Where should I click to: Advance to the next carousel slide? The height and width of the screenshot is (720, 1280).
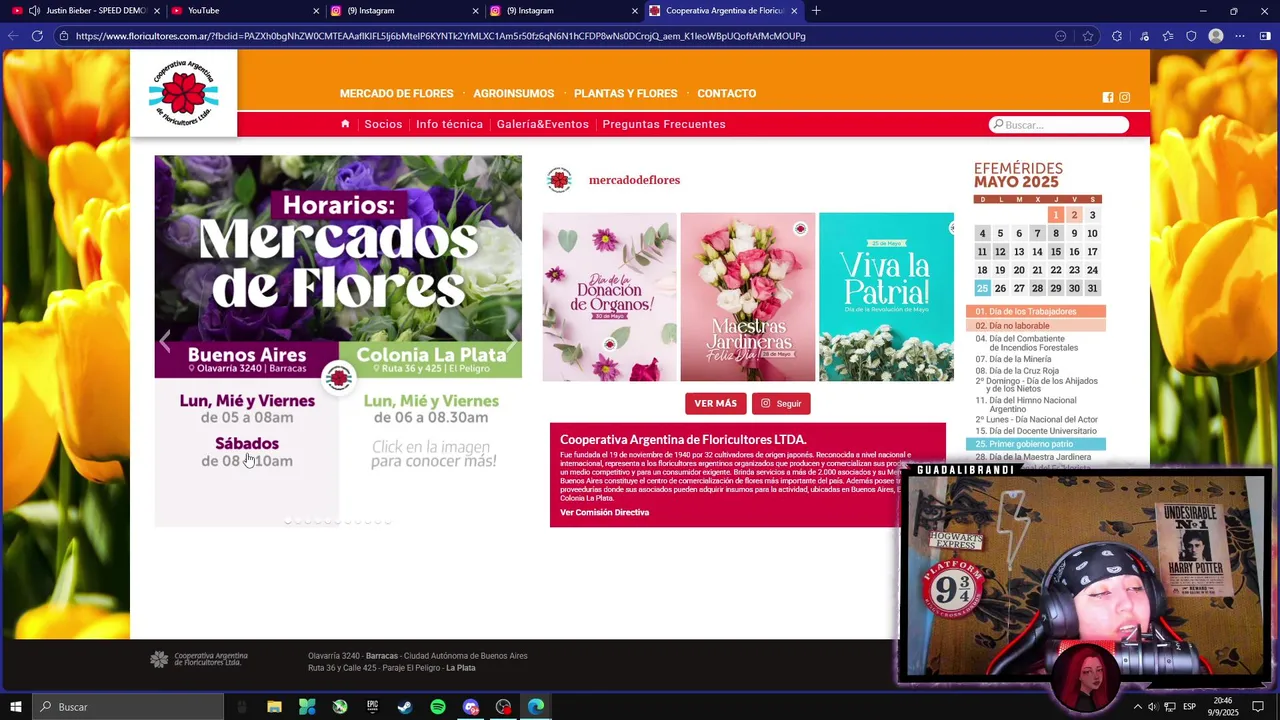(510, 341)
